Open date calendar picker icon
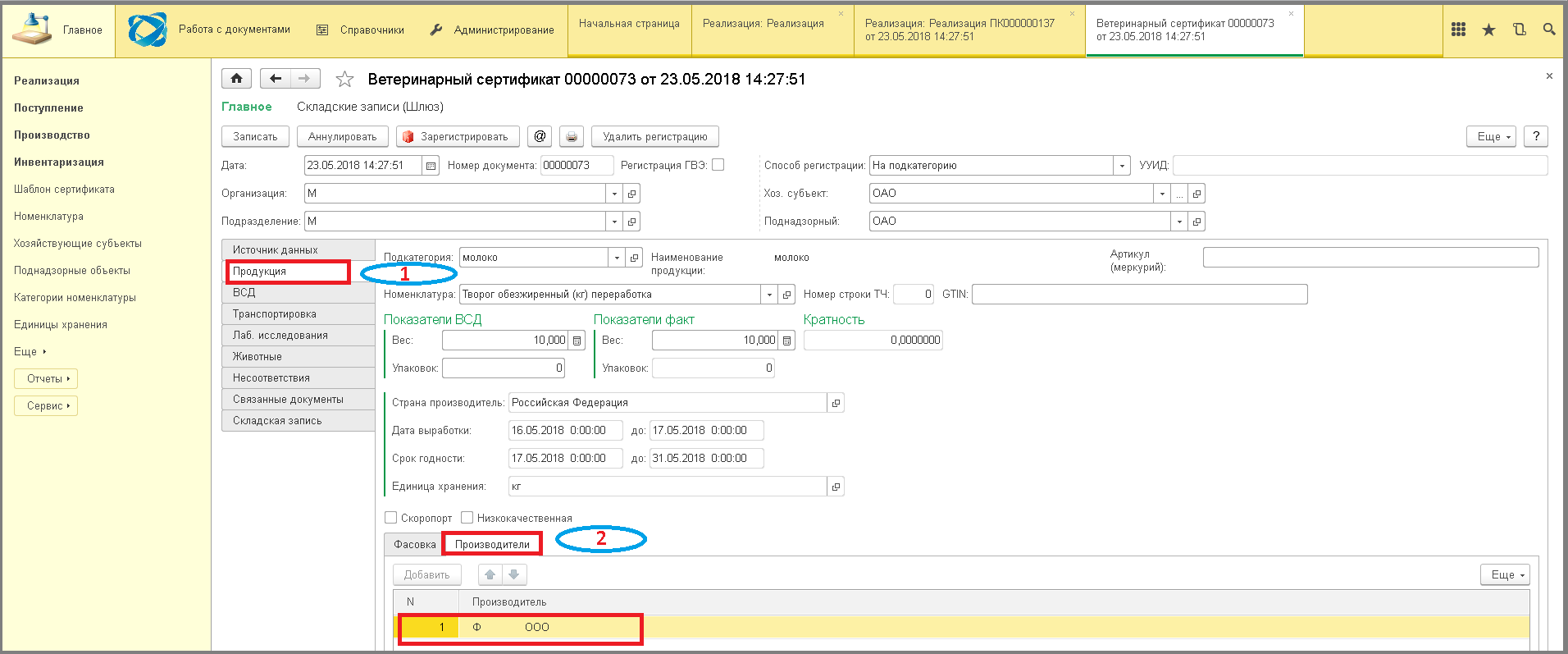The width and height of the screenshot is (1568, 654). (x=431, y=166)
